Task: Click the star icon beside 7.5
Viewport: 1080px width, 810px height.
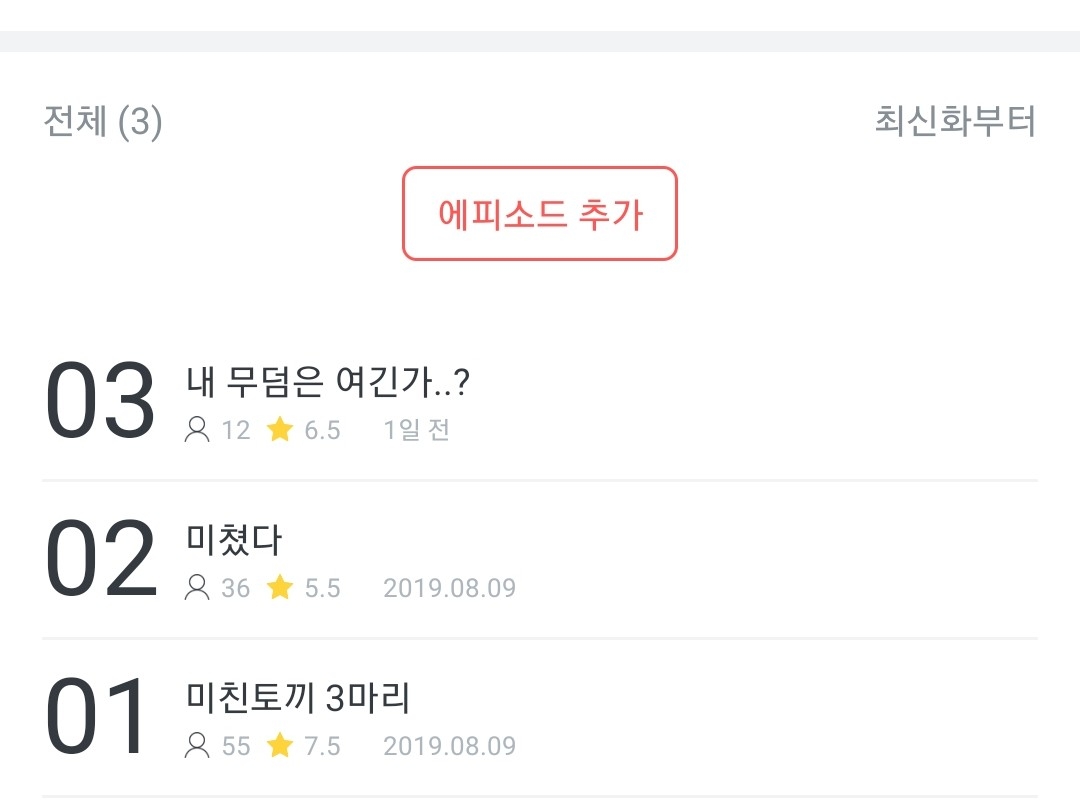Action: point(280,746)
